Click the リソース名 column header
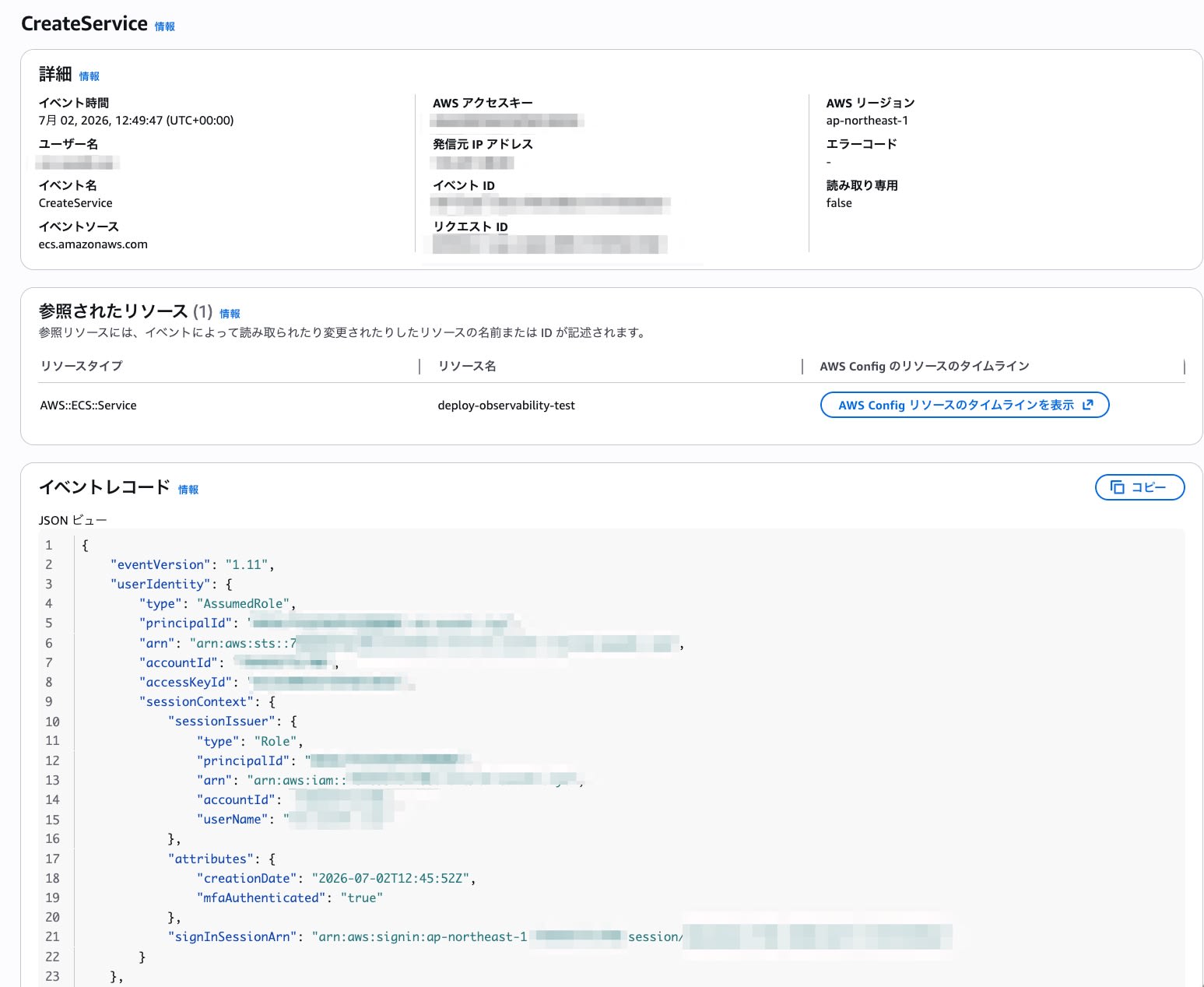 [467, 366]
